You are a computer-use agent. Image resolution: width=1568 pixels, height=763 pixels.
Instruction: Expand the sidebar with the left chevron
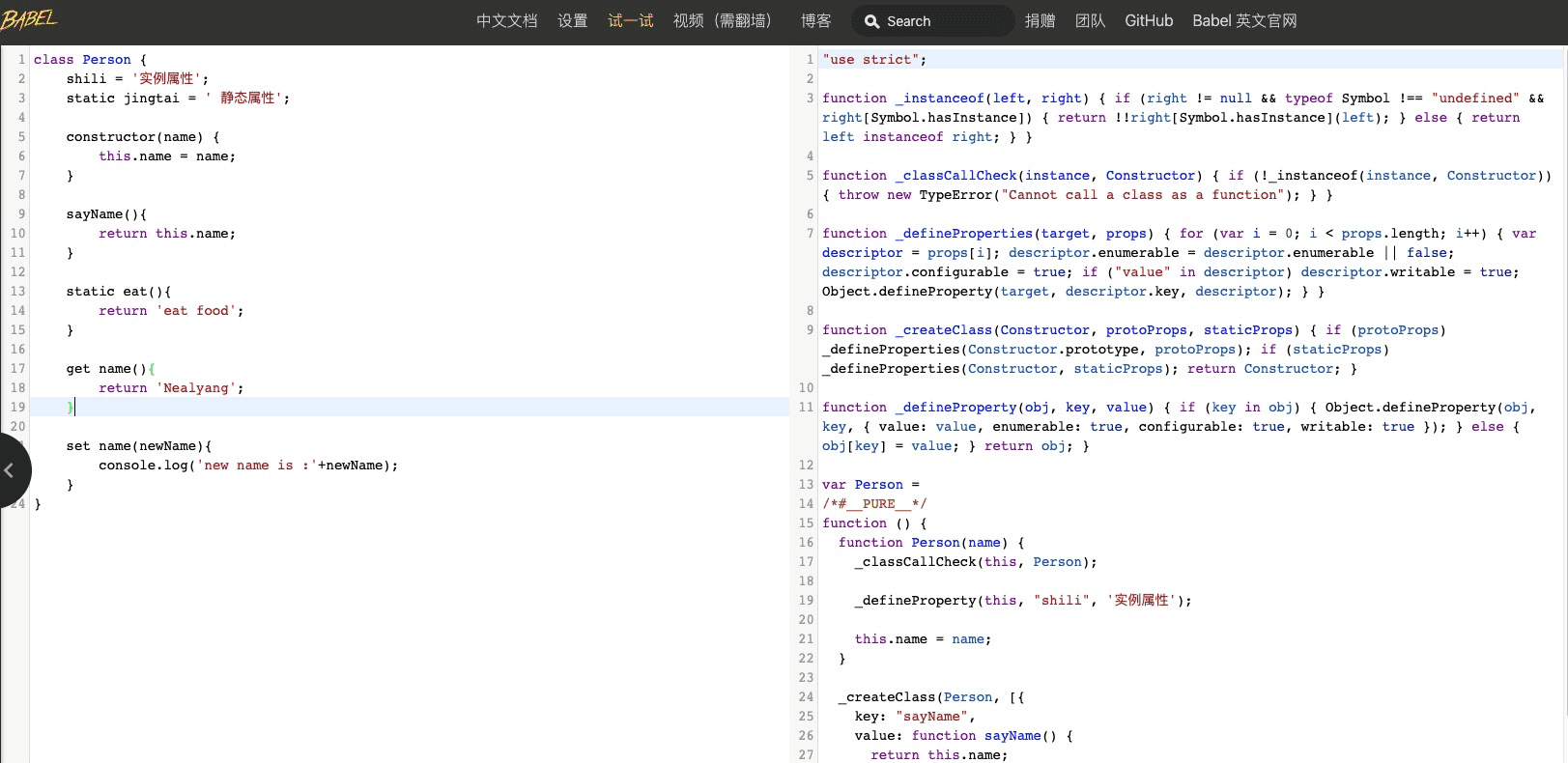(x=11, y=470)
